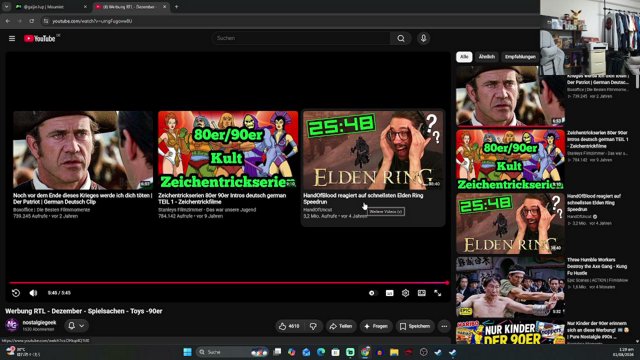The width and height of the screenshot is (640, 360).
Task: Select the Alle filter chip
Action: coord(464,57)
